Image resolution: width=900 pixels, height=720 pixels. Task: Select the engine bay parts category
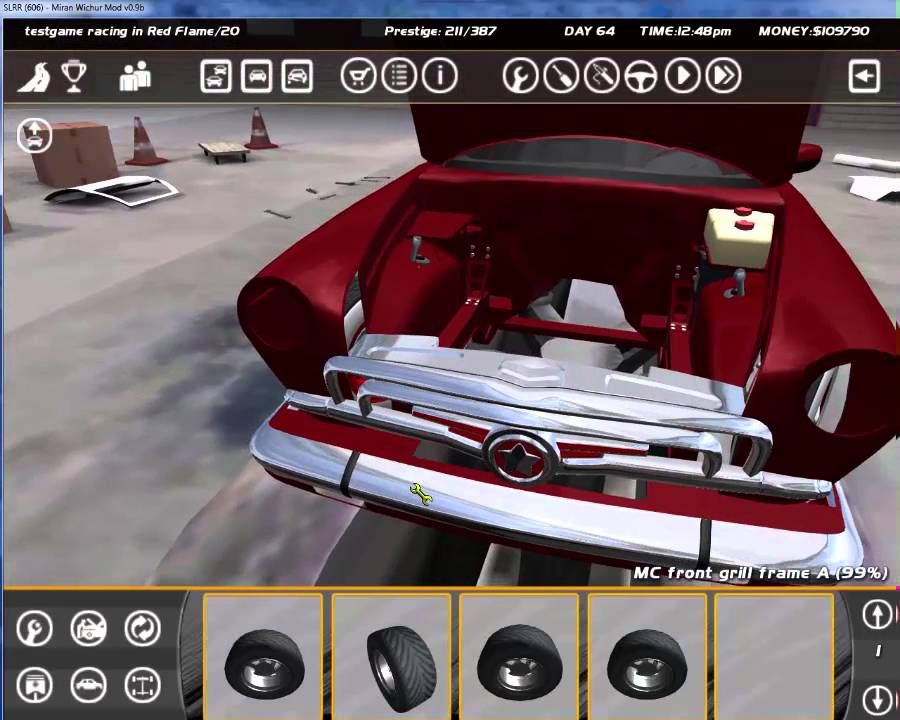pyautogui.click(x=88, y=628)
